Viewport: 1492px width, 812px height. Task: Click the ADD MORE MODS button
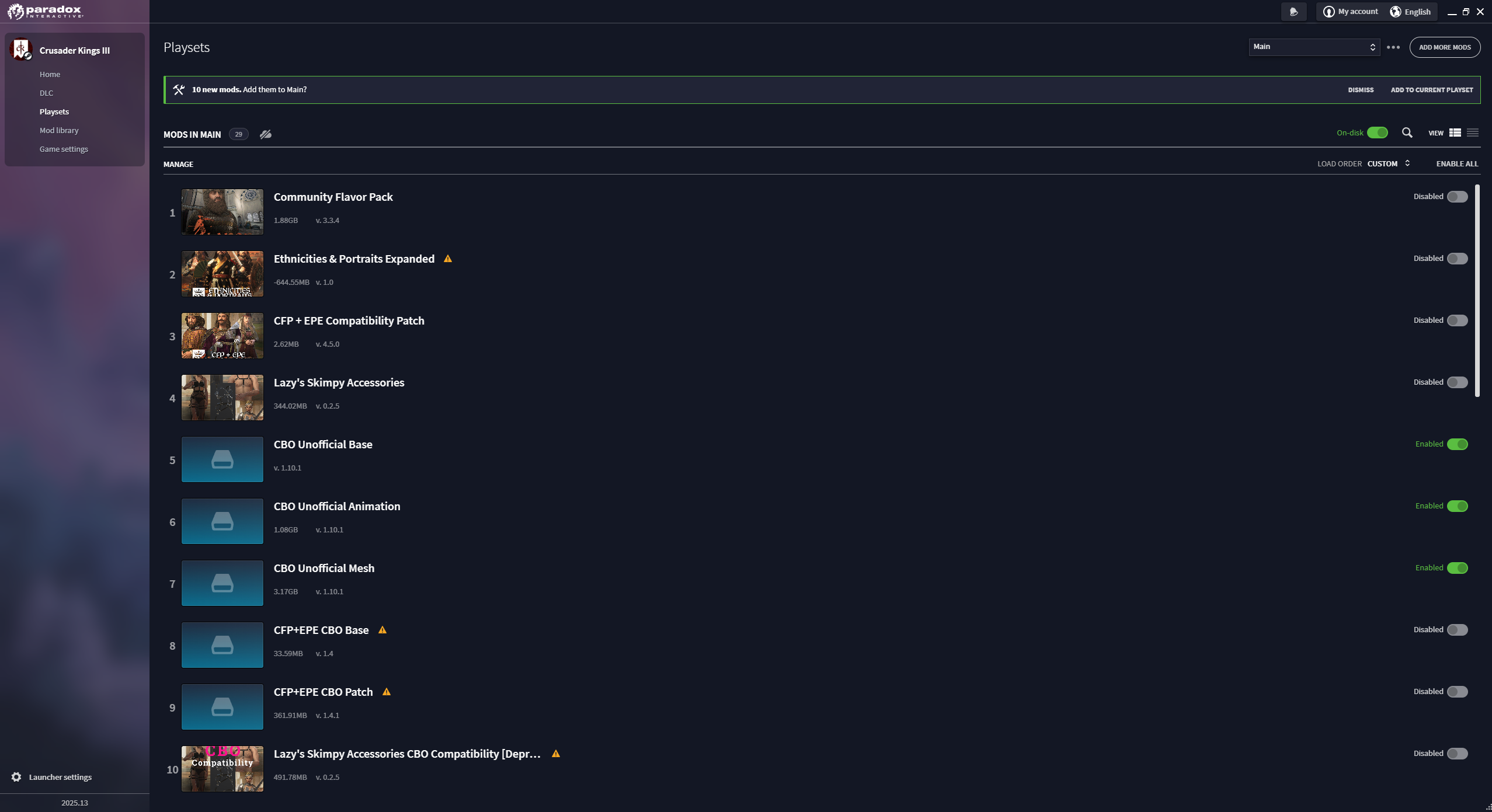[x=1445, y=47]
